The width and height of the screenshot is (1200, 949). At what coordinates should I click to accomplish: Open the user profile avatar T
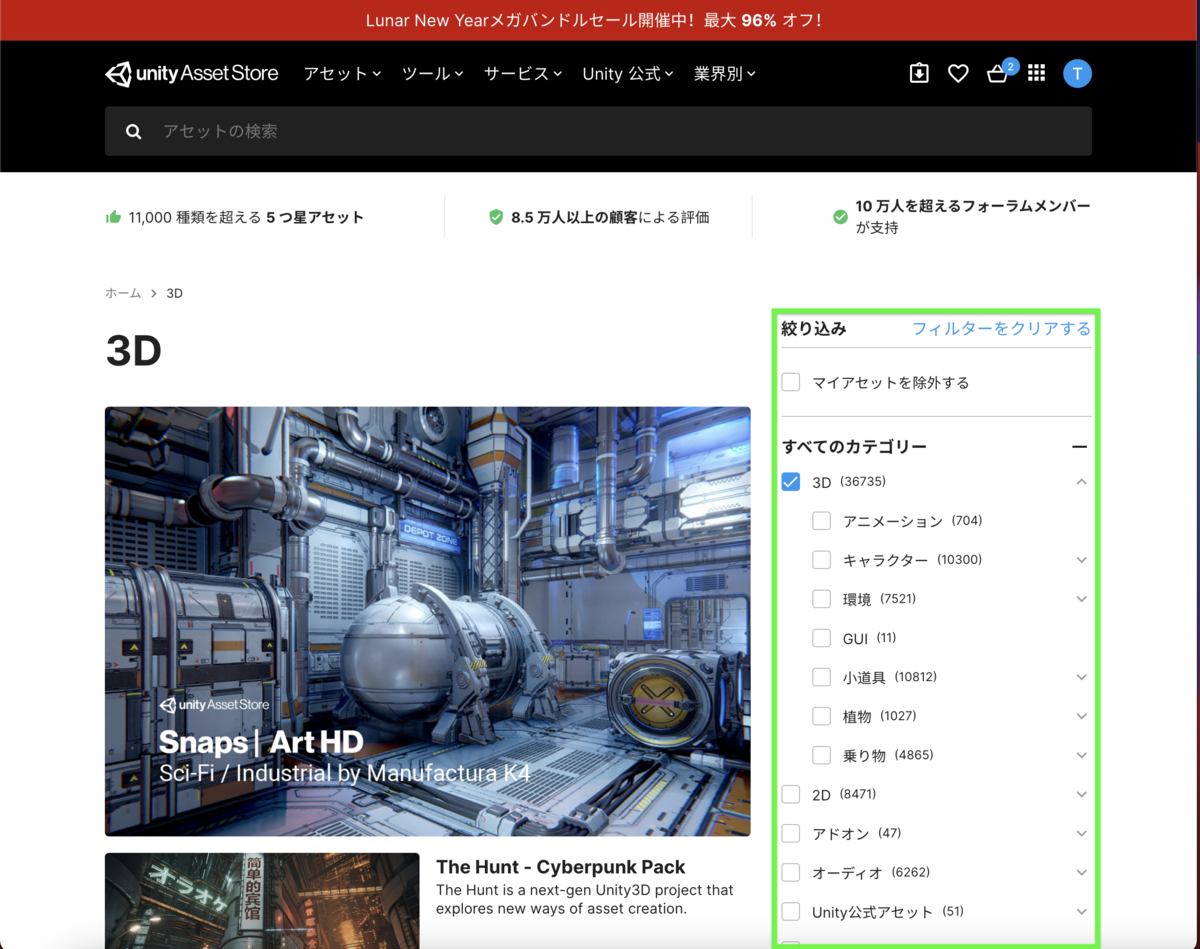click(1077, 73)
